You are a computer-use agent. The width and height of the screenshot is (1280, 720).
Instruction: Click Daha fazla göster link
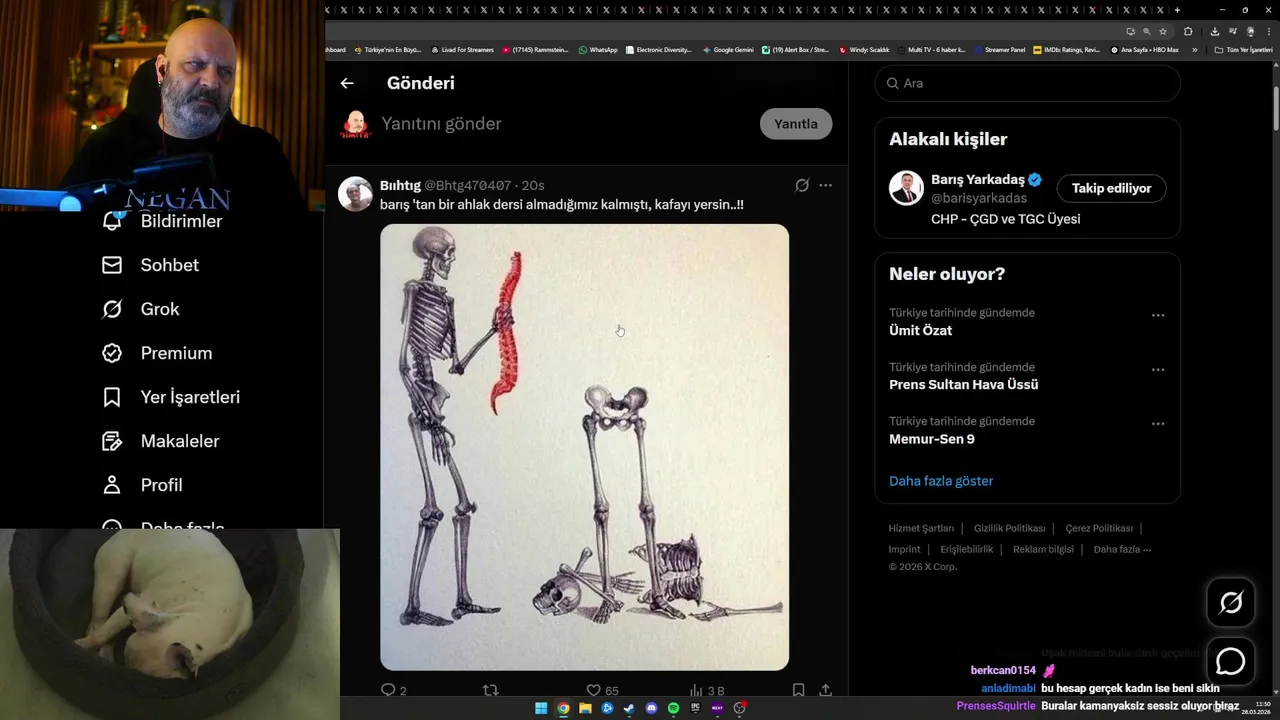click(941, 481)
